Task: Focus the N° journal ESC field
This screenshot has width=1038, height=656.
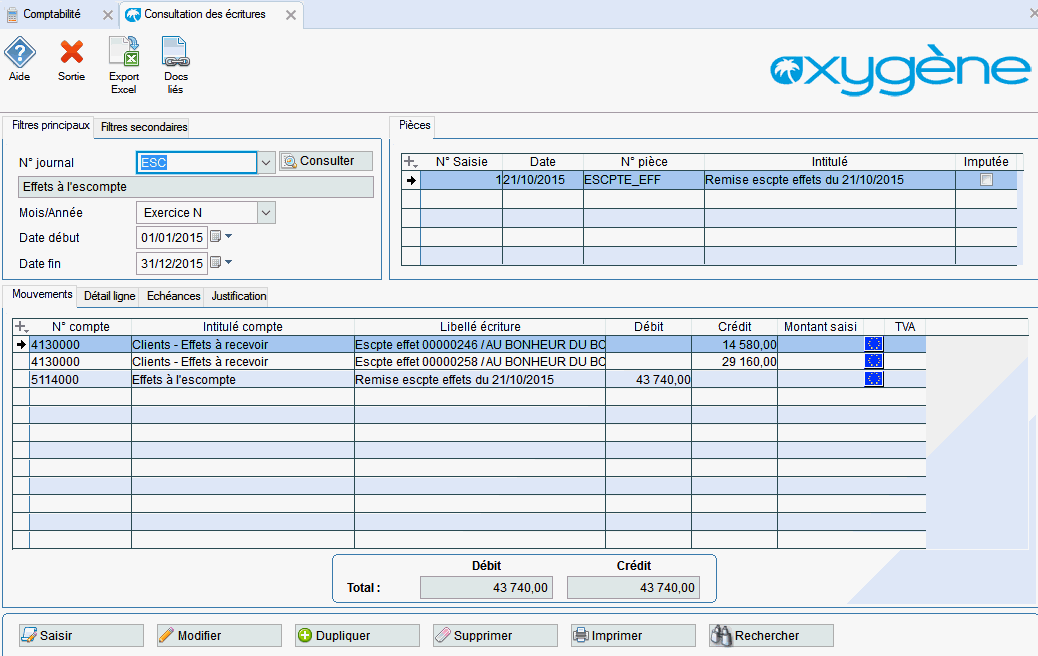Action: [197, 163]
